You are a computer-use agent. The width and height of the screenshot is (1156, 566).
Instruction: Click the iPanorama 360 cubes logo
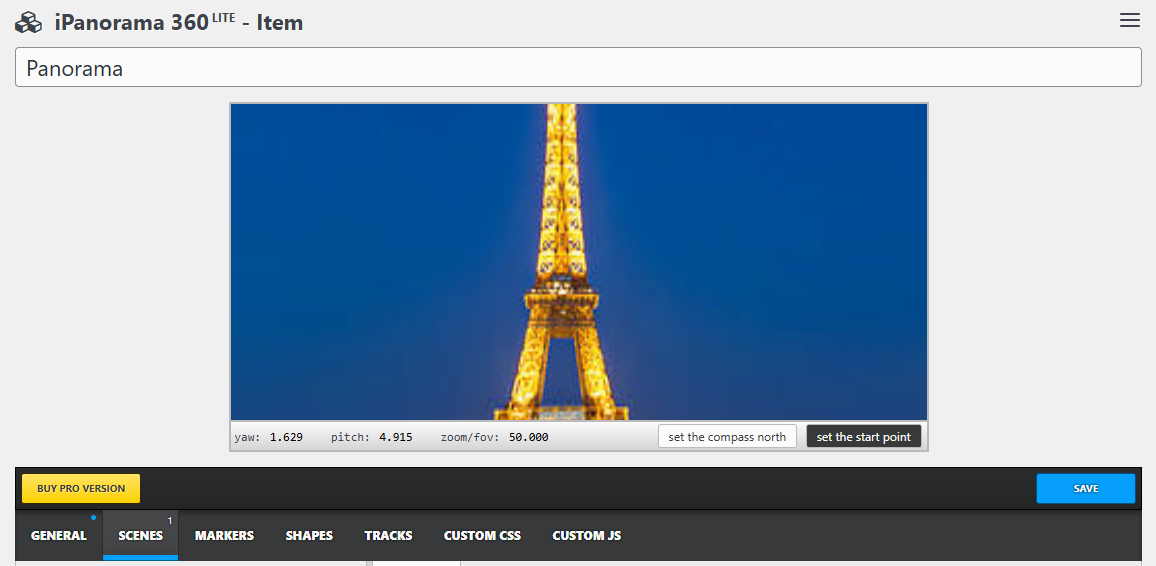pyautogui.click(x=29, y=23)
